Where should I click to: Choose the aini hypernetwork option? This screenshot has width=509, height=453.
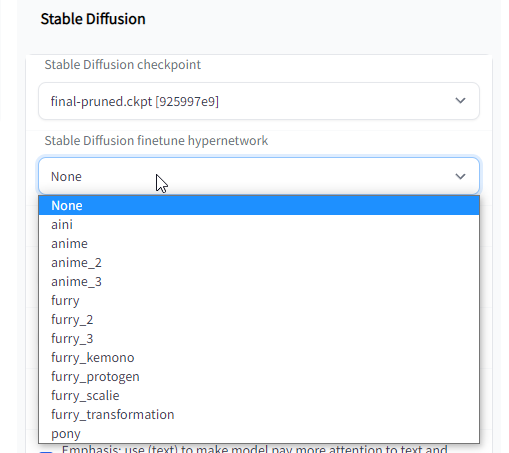[259, 224]
